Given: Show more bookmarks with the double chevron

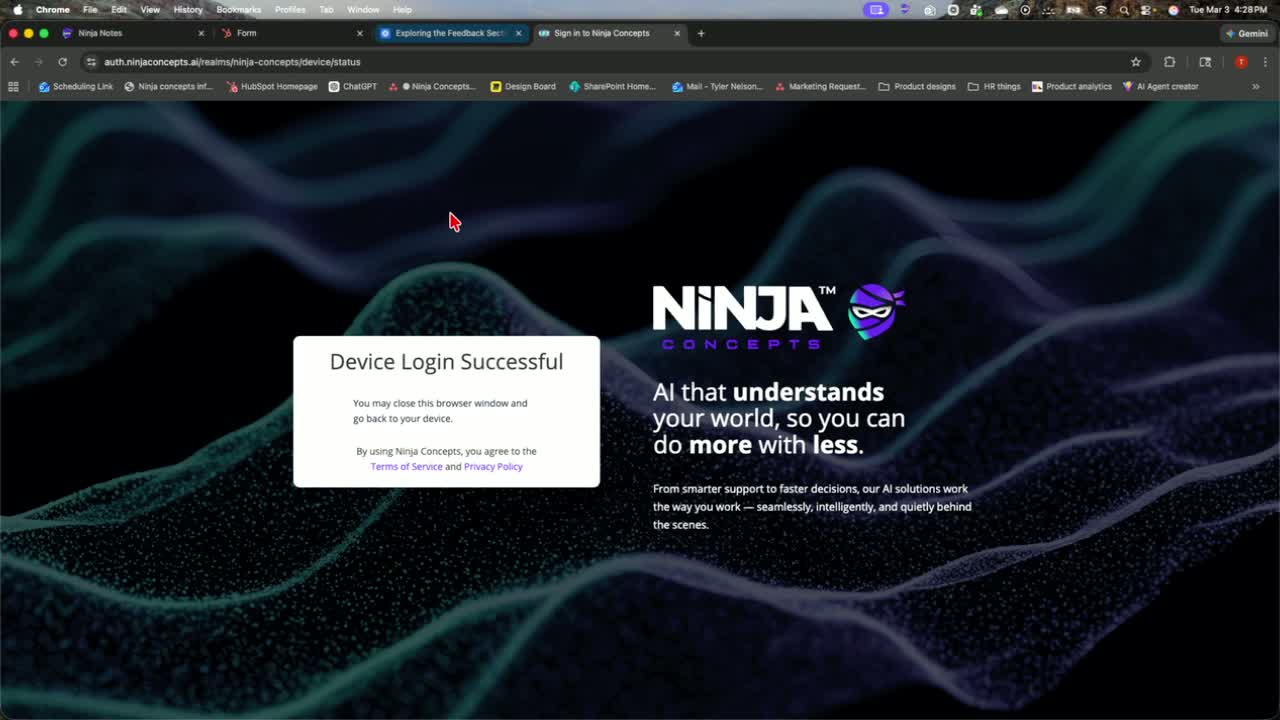Looking at the screenshot, I should point(1256,87).
